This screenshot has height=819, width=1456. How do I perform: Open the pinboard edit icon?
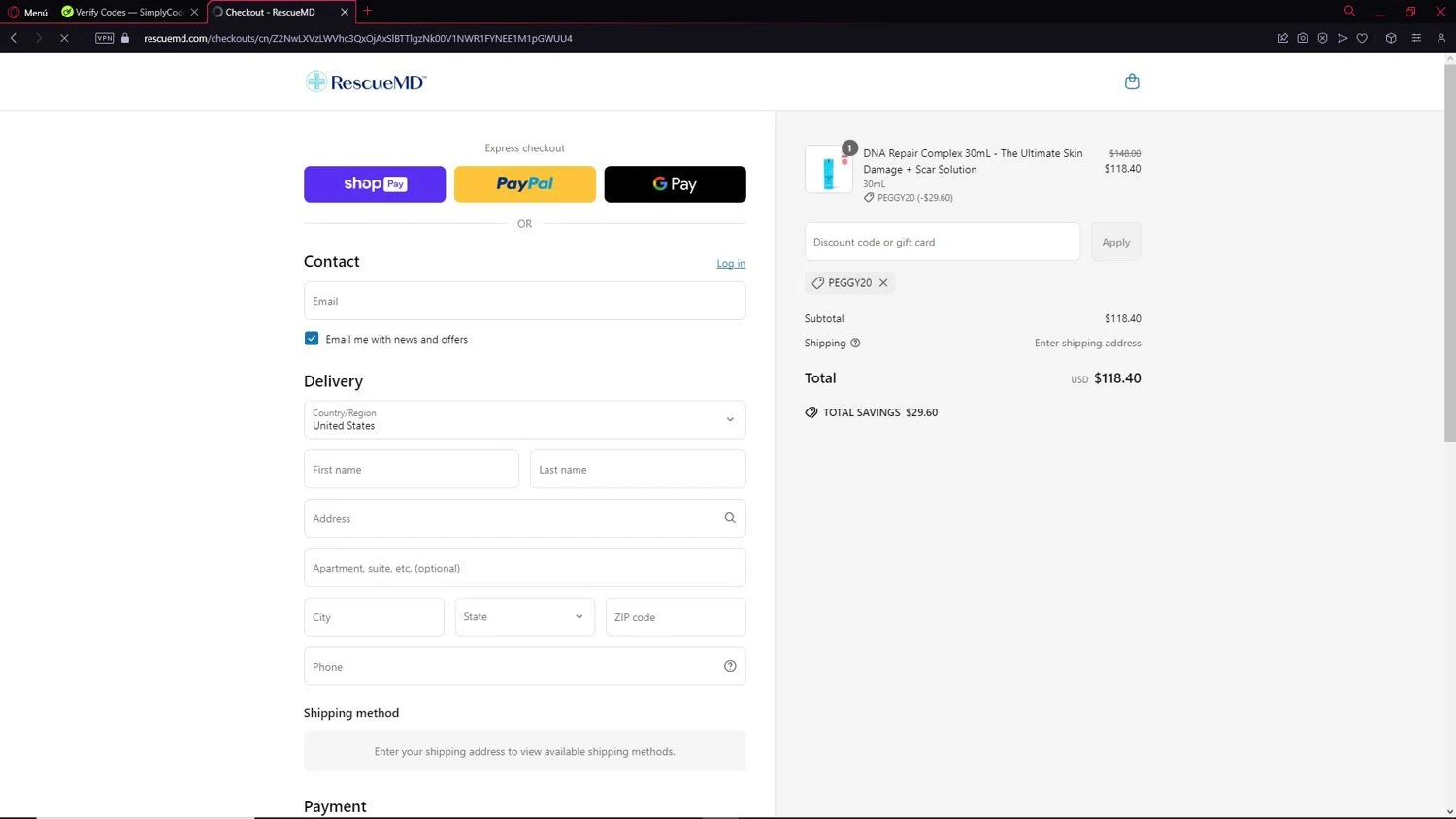[x=1283, y=38]
